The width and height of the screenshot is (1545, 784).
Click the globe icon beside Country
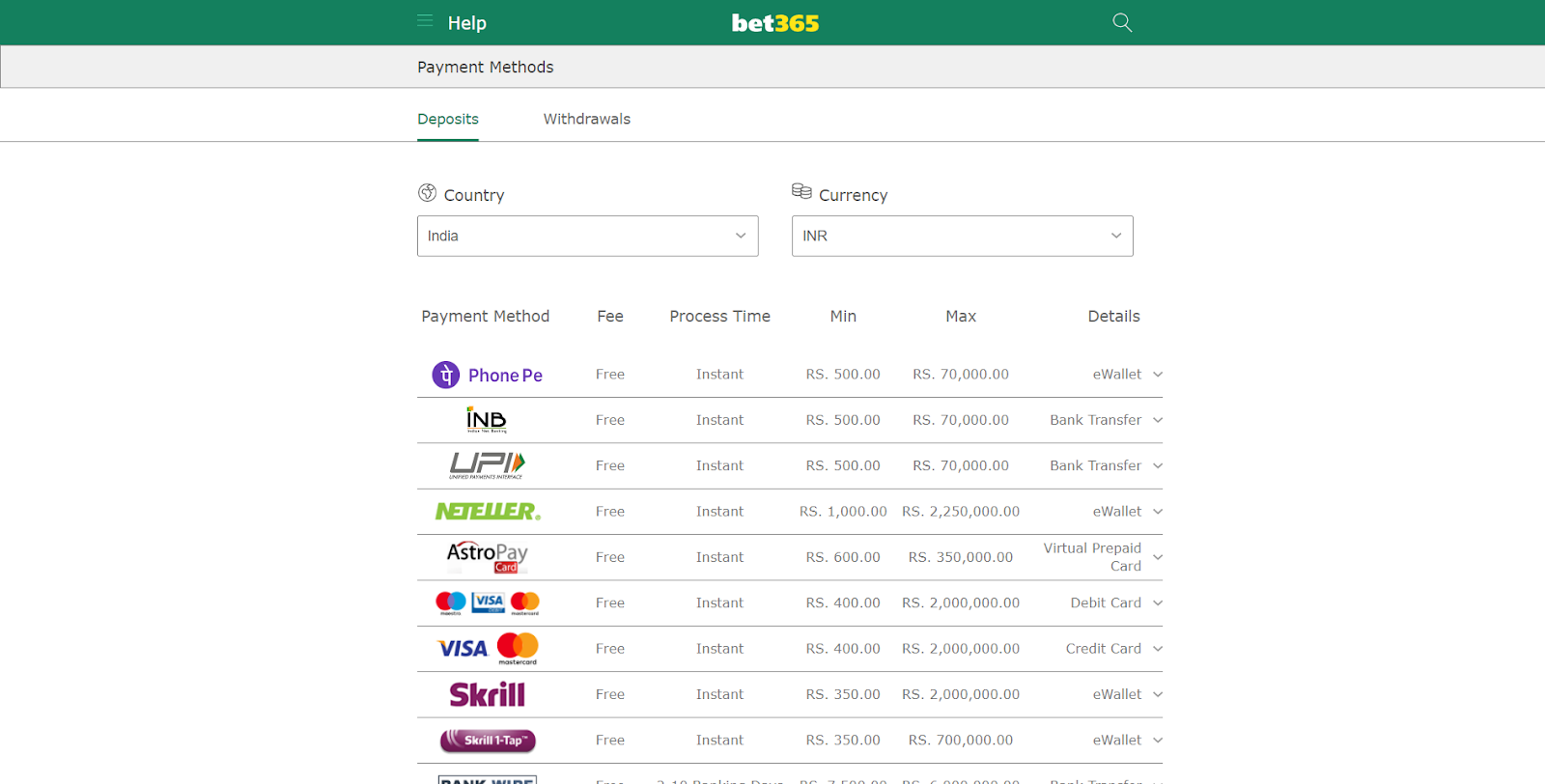click(x=428, y=193)
